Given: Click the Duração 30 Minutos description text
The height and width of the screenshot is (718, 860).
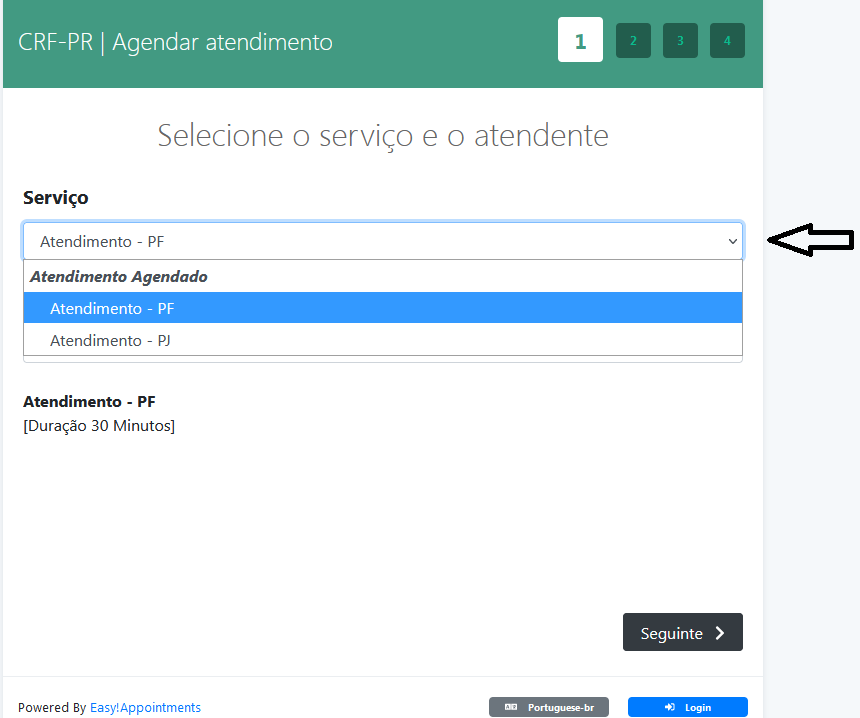Looking at the screenshot, I should coord(99,426).
